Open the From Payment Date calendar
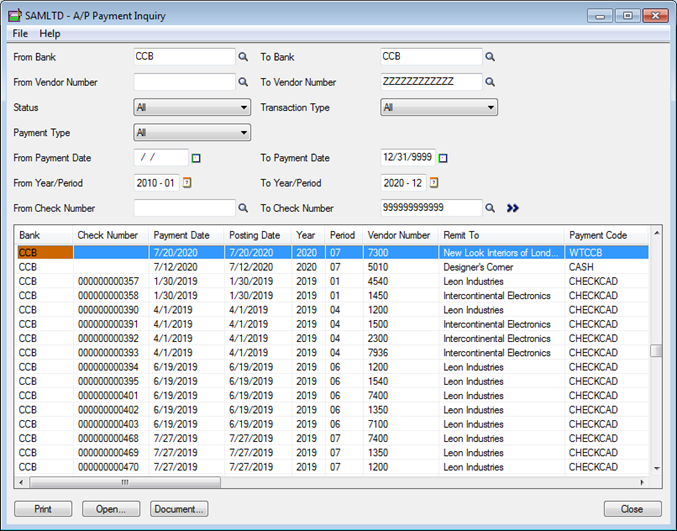The height and width of the screenshot is (531, 677). pos(196,158)
